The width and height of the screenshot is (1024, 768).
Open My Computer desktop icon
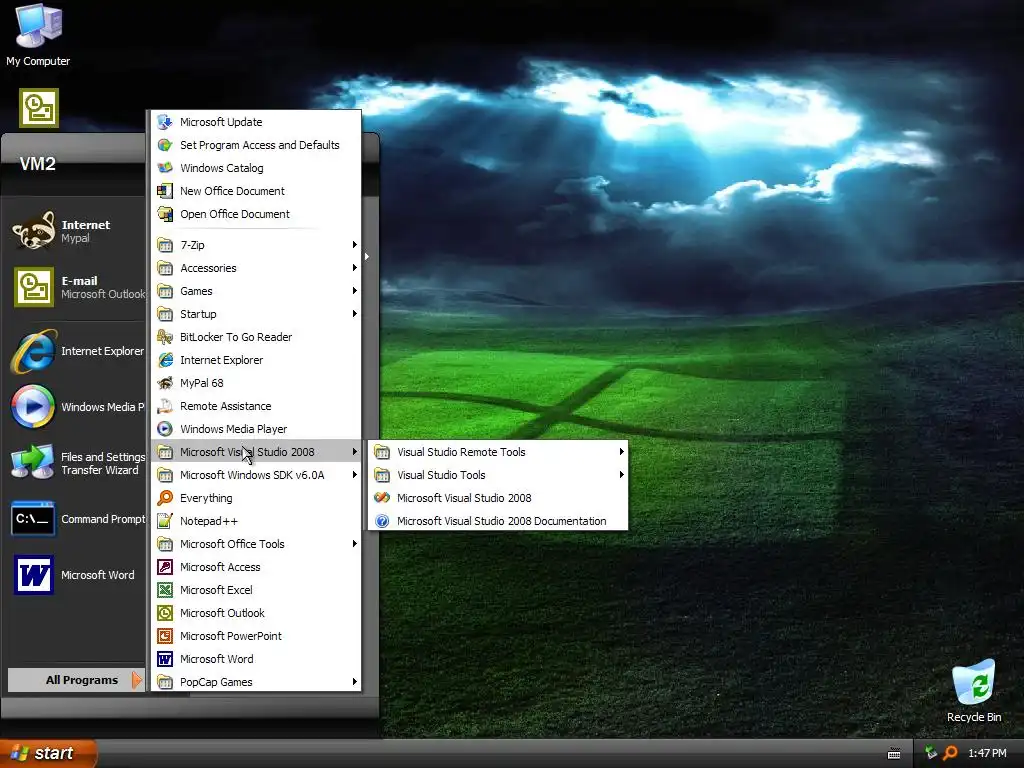[x=39, y=26]
